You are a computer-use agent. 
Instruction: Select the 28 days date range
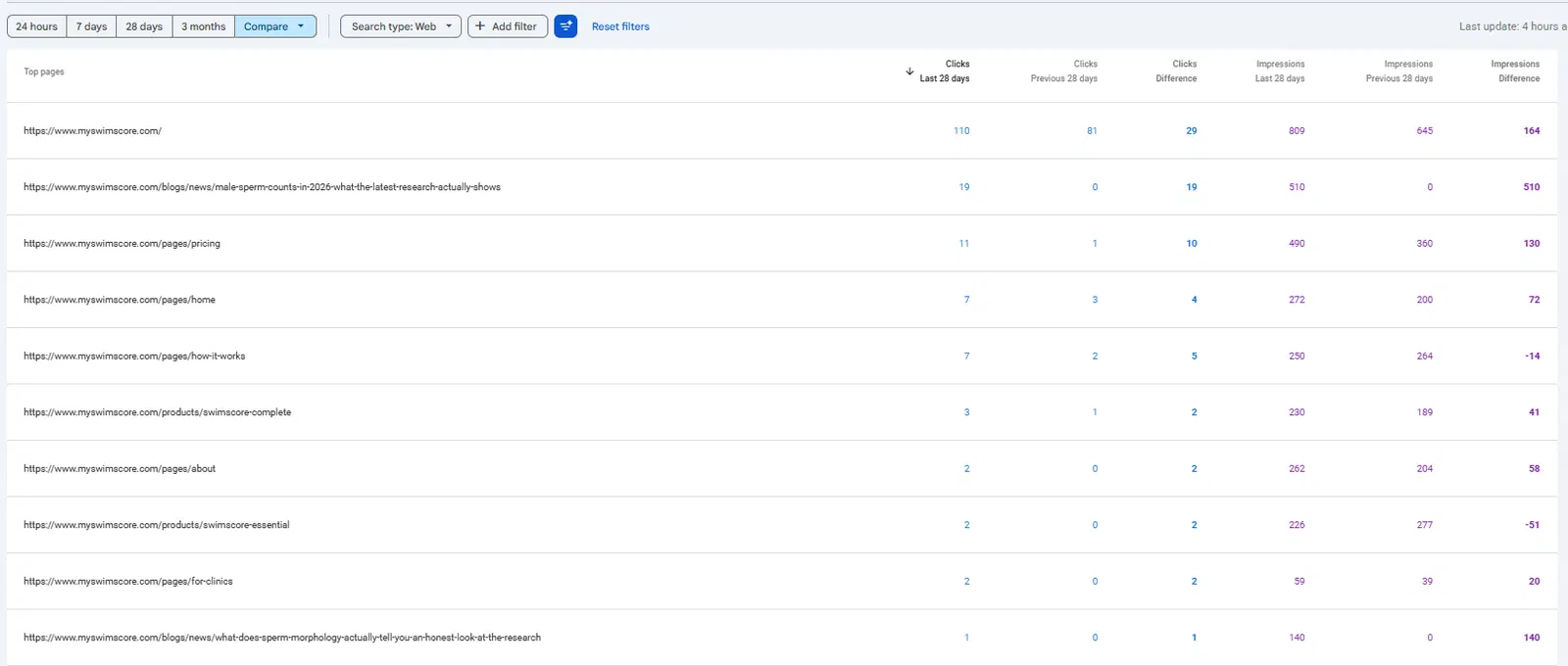coord(144,26)
